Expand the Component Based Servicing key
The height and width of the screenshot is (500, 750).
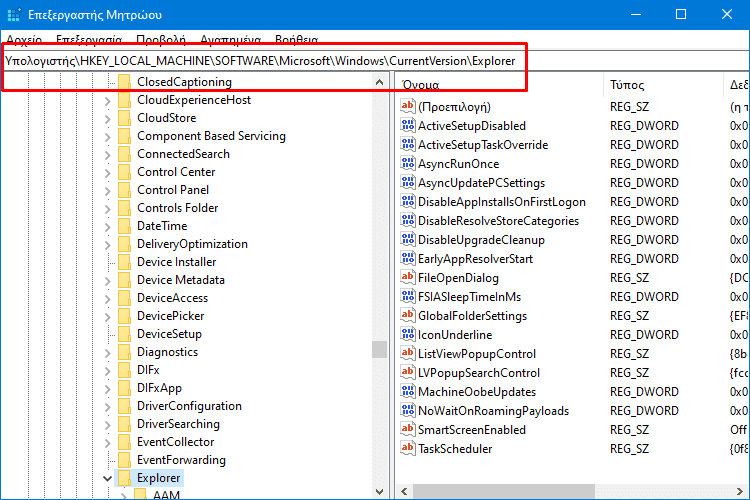tap(108, 137)
